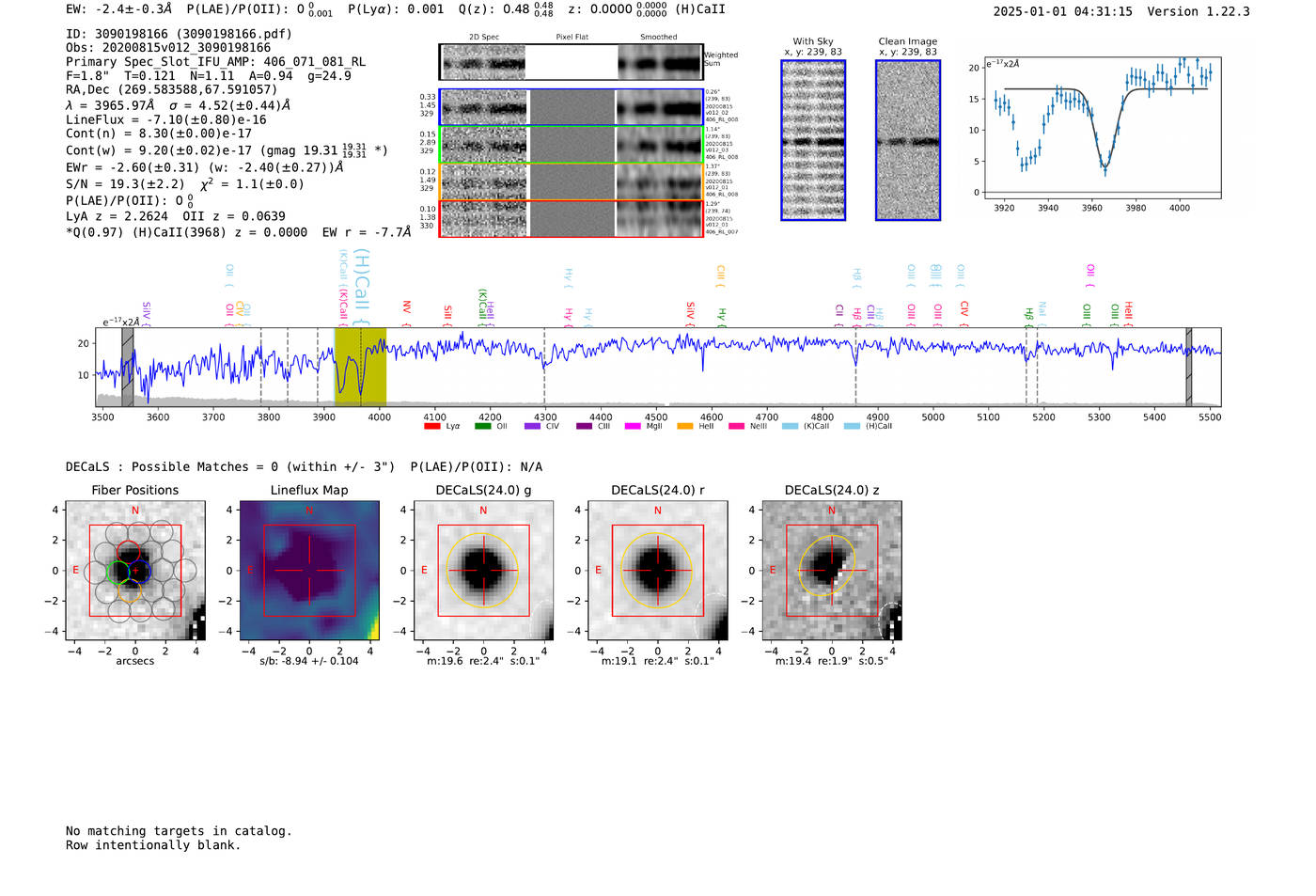The image size is (1316, 896).
Task: Click the ID: 3090198166 text line
Action: tap(179, 34)
